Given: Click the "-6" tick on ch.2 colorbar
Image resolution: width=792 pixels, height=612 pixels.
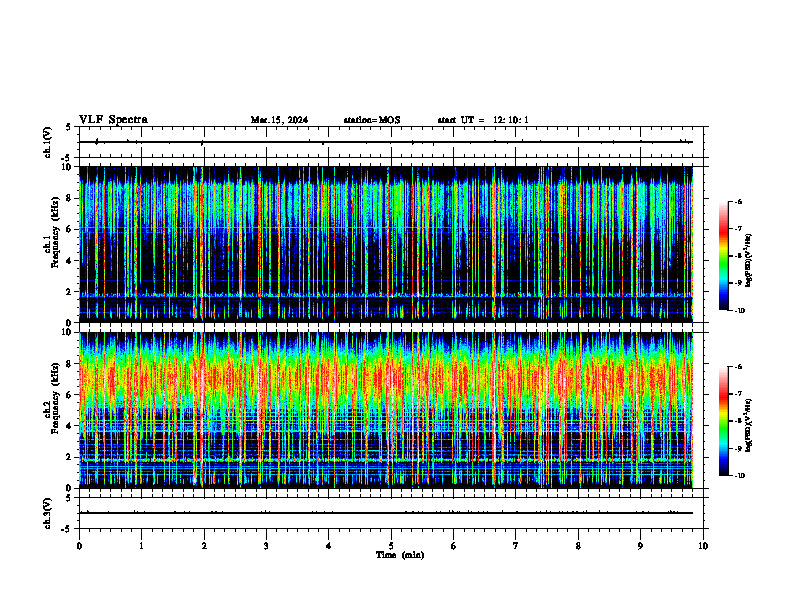Looking at the screenshot, I should click(x=738, y=367).
